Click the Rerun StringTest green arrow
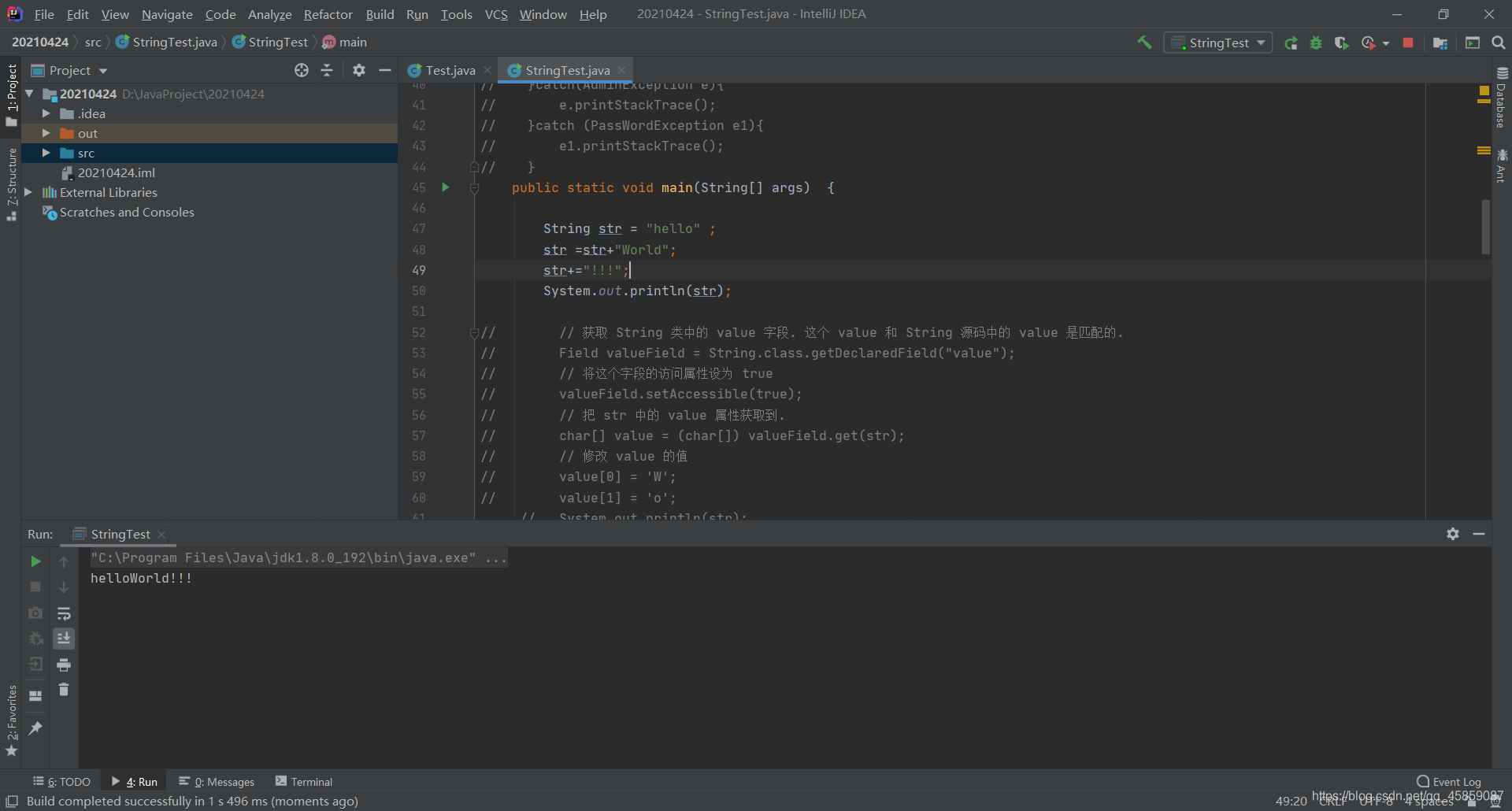 pos(35,561)
